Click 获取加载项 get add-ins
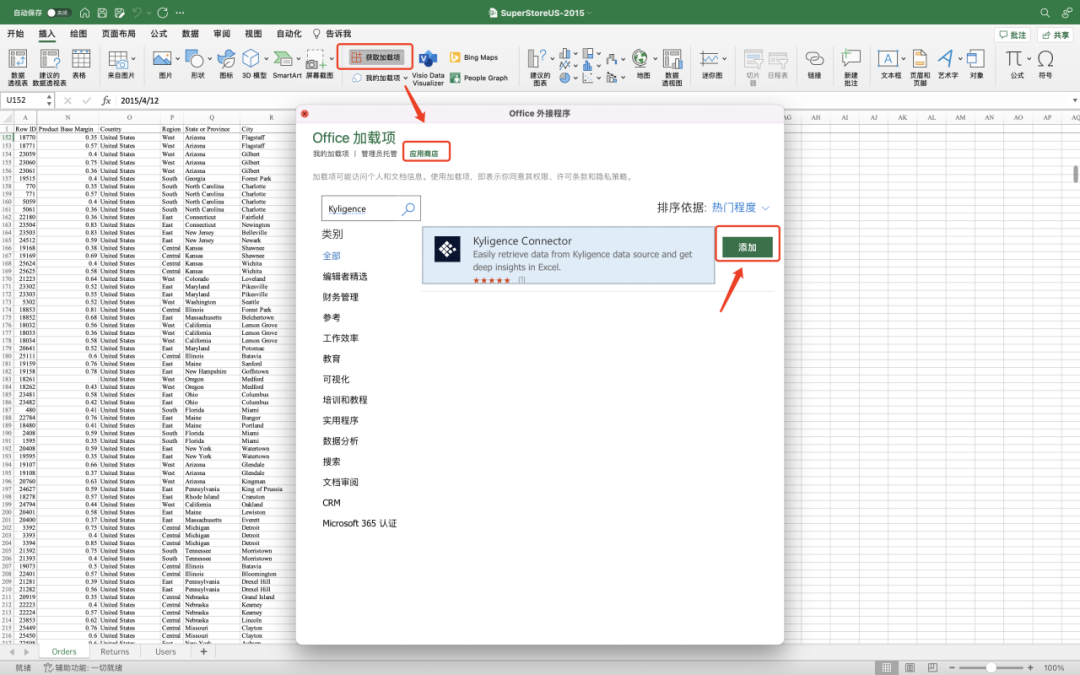 pos(375,57)
